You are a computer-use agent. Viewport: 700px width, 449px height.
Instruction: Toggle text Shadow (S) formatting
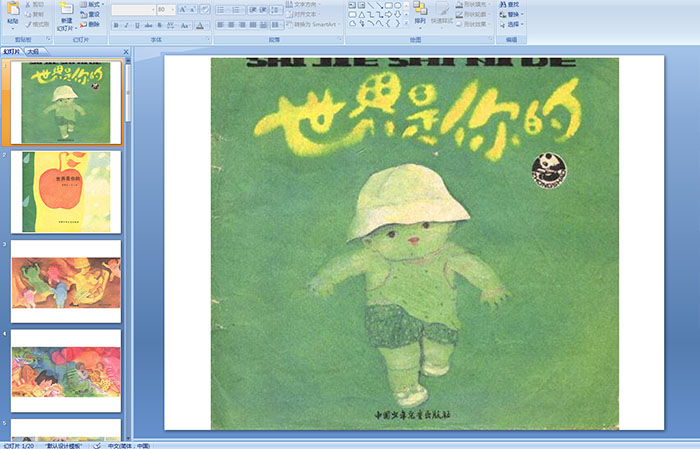pyautogui.click(x=159, y=25)
